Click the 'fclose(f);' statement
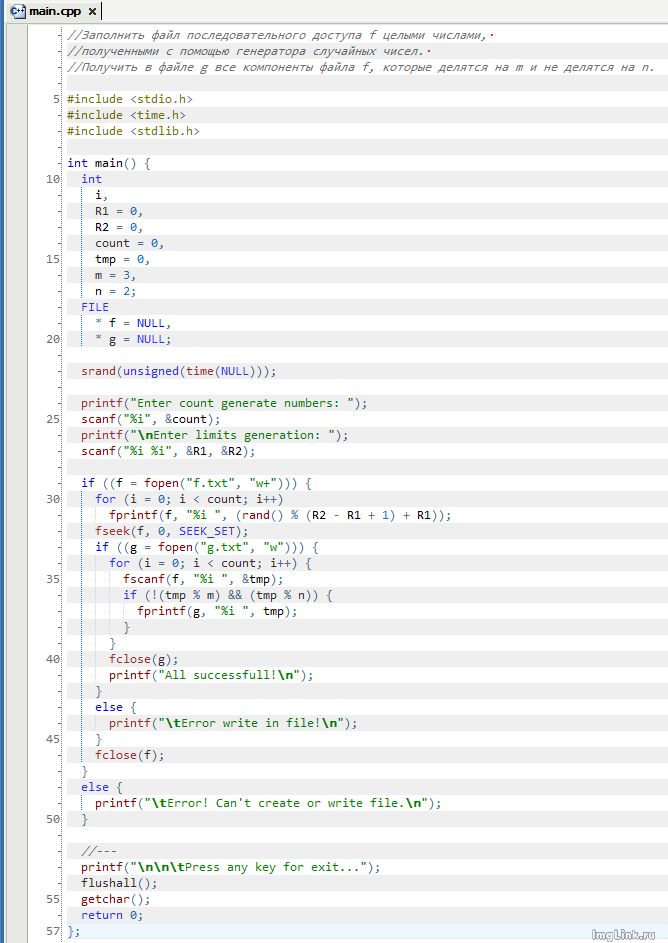The height and width of the screenshot is (943, 668). 129,755
